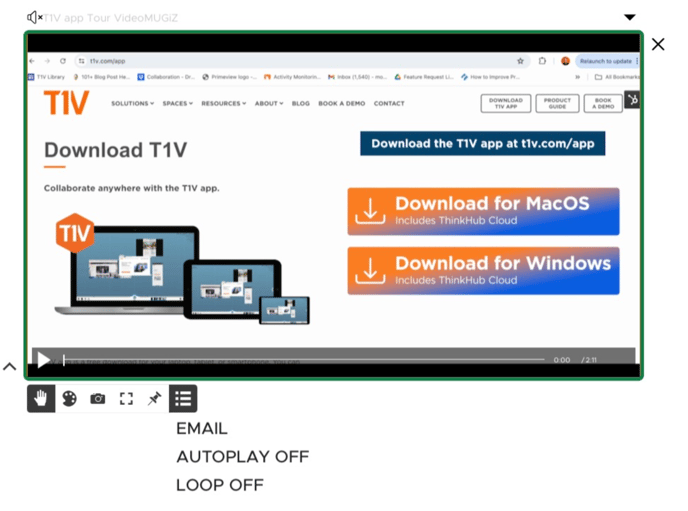688x511 pixels.
Task: Pin the video with the pushpin icon
Action: 154,399
